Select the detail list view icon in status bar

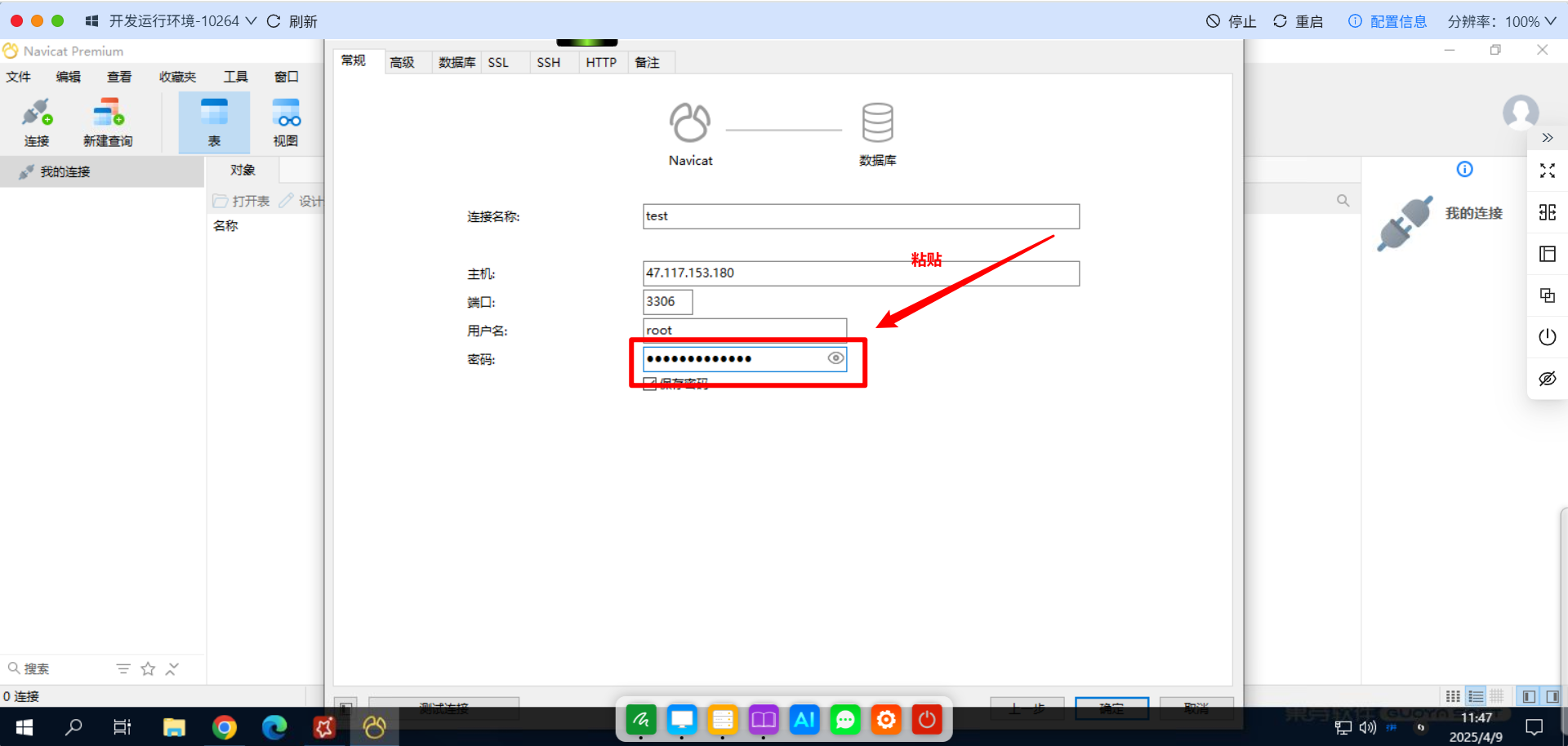(x=1476, y=696)
